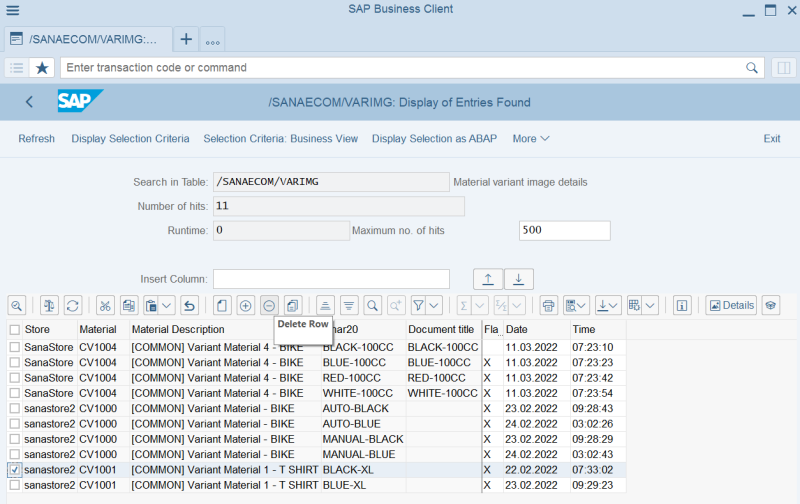This screenshot has height=504, width=800.
Task: Toggle the navigation list icon beside star
Action: [x=17, y=68]
